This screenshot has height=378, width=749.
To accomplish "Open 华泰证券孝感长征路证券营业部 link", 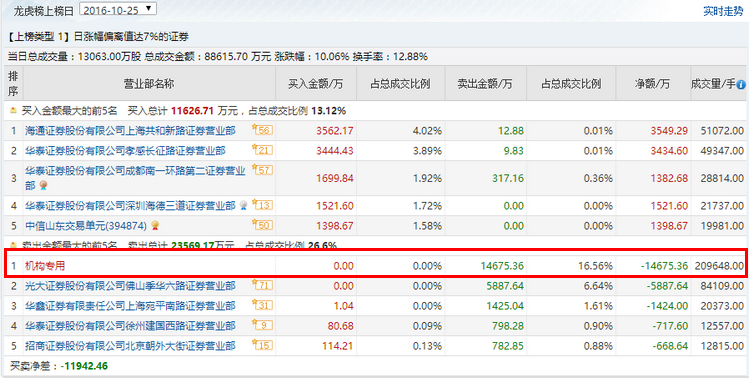I will (125, 151).
